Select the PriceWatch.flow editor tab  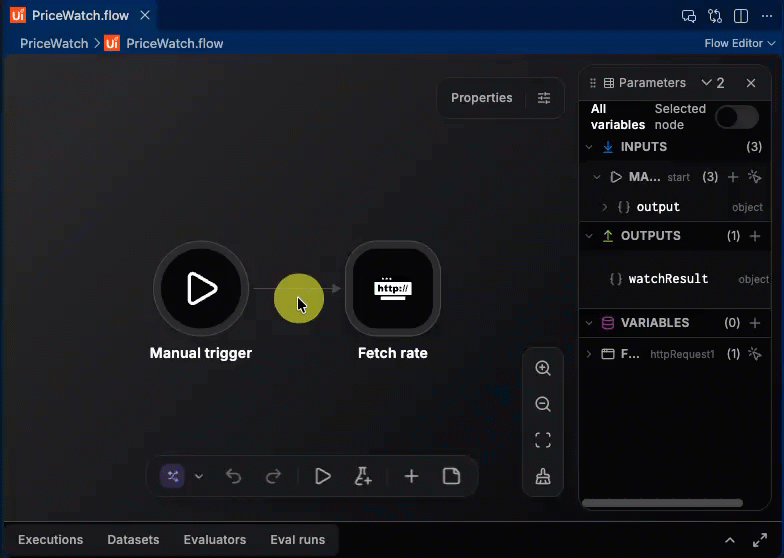80,16
